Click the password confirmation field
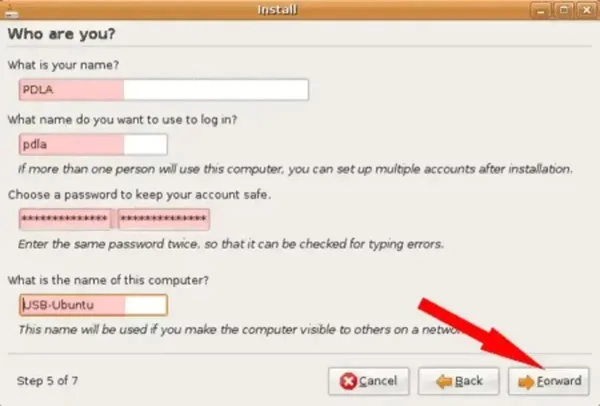600x406 pixels. coord(163,219)
